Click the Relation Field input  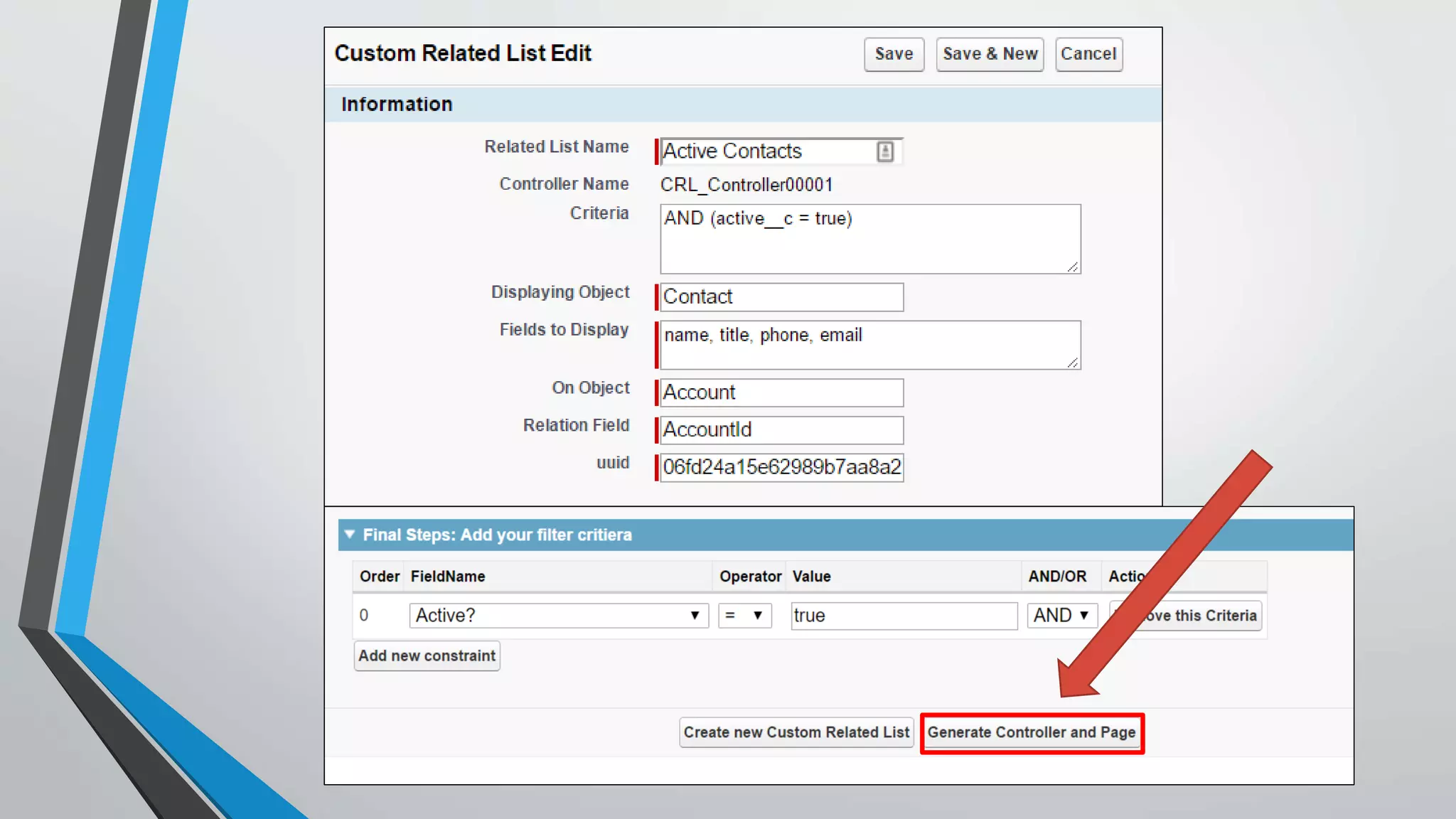point(781,430)
